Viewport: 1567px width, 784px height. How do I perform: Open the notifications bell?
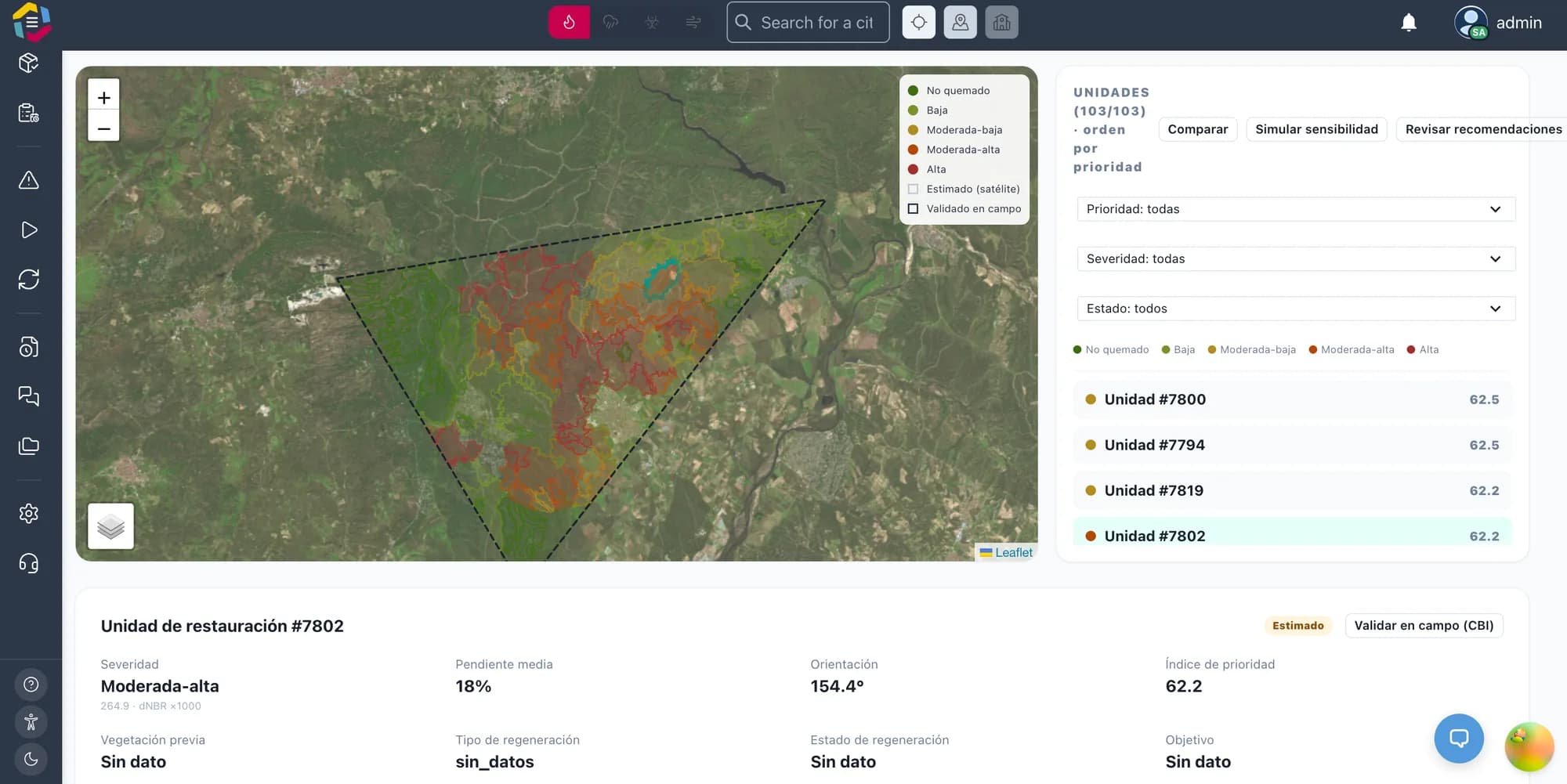(1409, 23)
